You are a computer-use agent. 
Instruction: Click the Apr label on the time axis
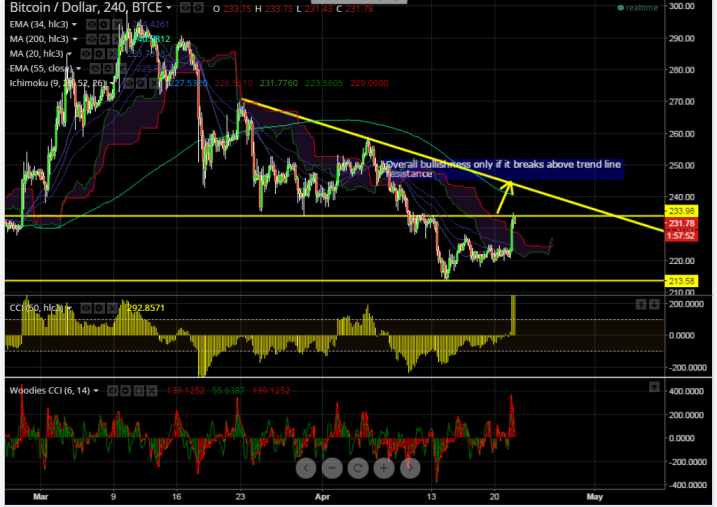[322, 497]
